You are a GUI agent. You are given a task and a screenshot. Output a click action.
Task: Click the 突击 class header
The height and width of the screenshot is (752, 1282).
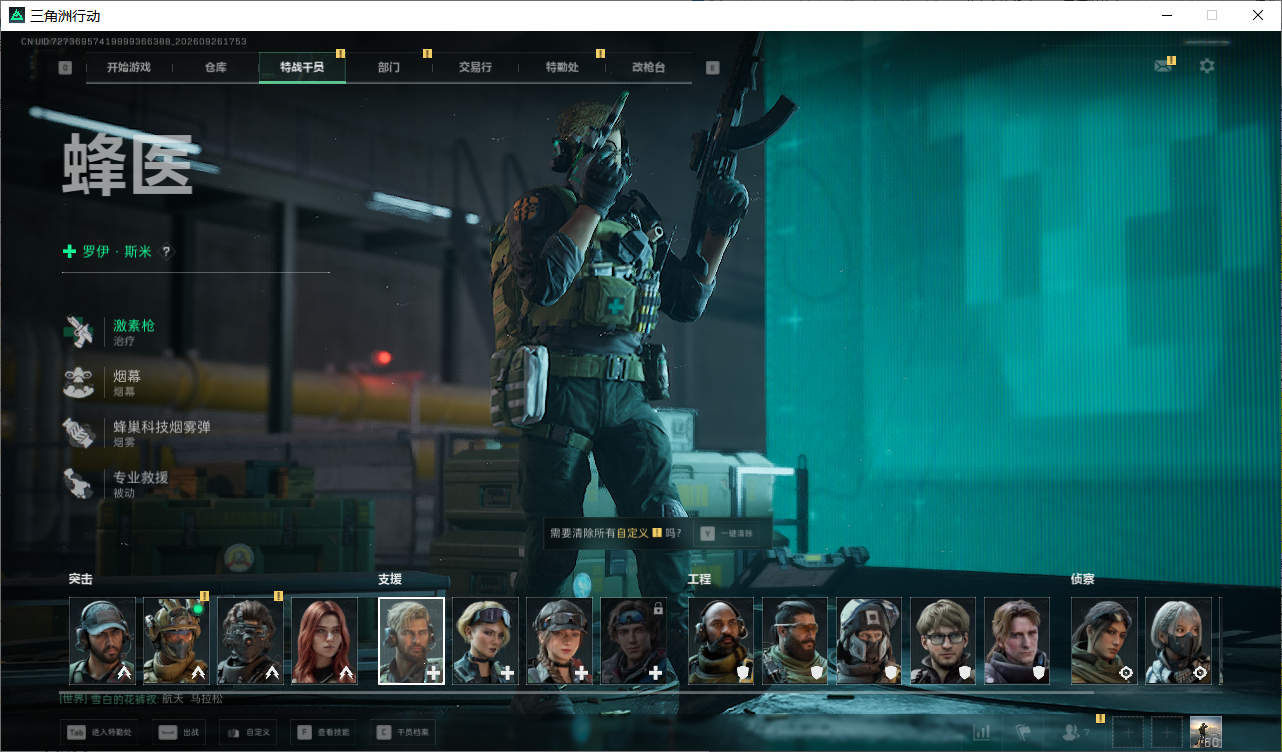coord(81,579)
